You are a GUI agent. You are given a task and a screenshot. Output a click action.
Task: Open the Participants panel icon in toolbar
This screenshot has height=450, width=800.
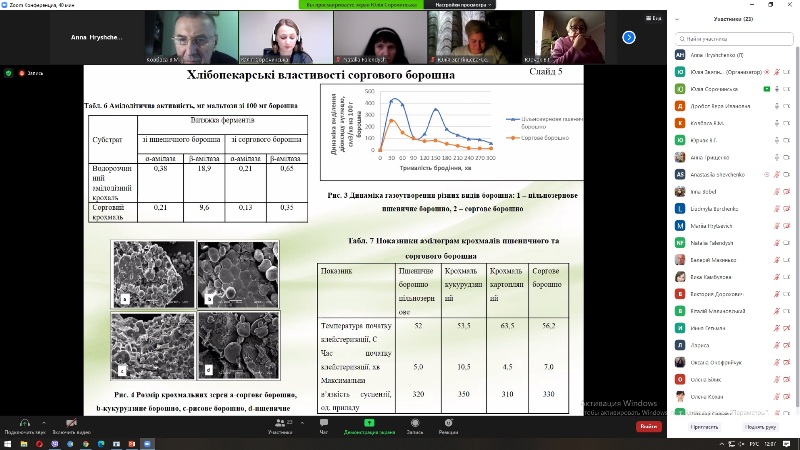280,423
